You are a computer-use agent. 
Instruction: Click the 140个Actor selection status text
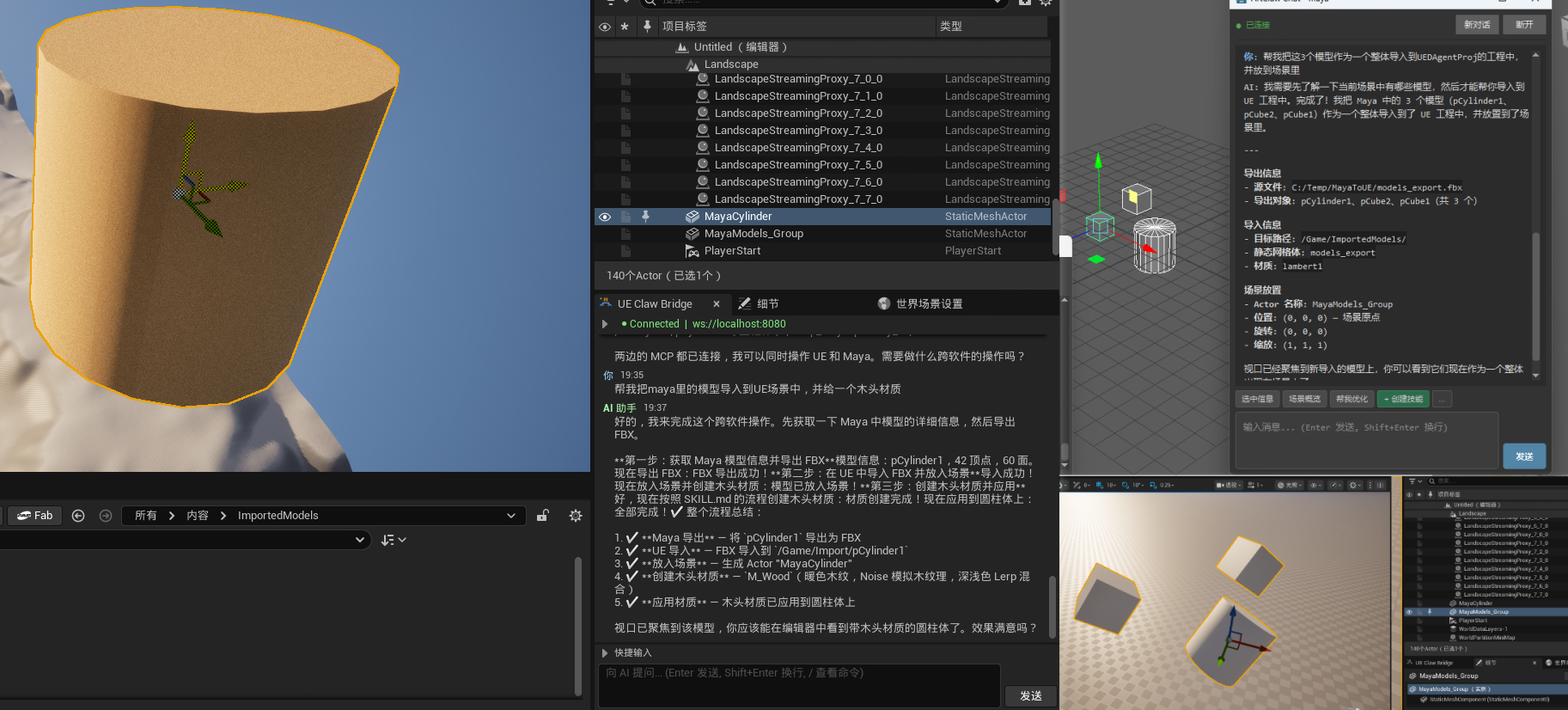tap(663, 276)
